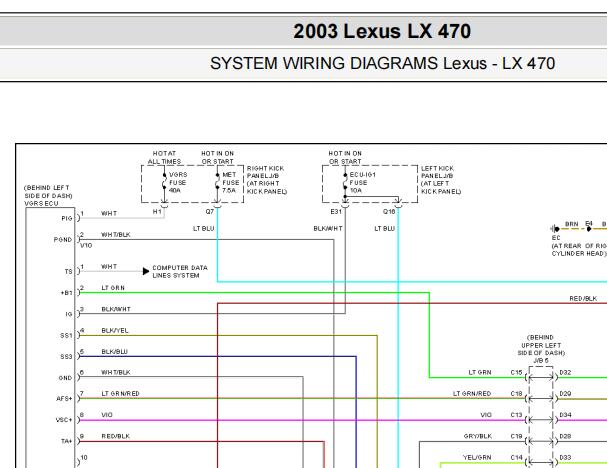607x468 pixels.
Task: Select junction pin 'C13'
Action: coord(516,415)
